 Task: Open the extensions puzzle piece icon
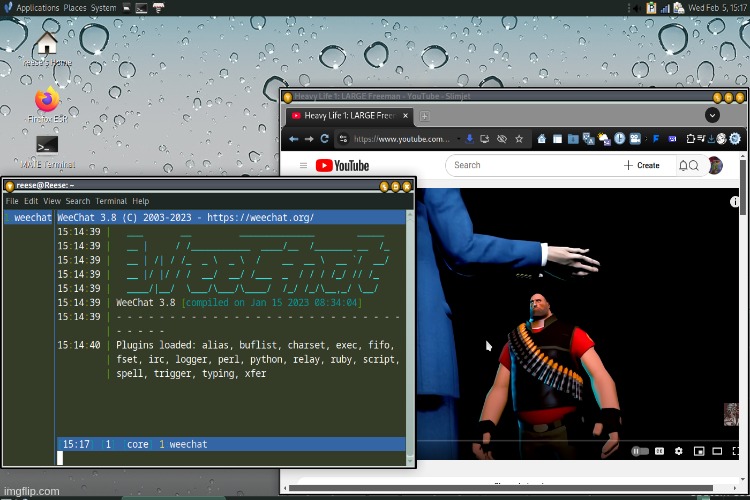[690, 139]
